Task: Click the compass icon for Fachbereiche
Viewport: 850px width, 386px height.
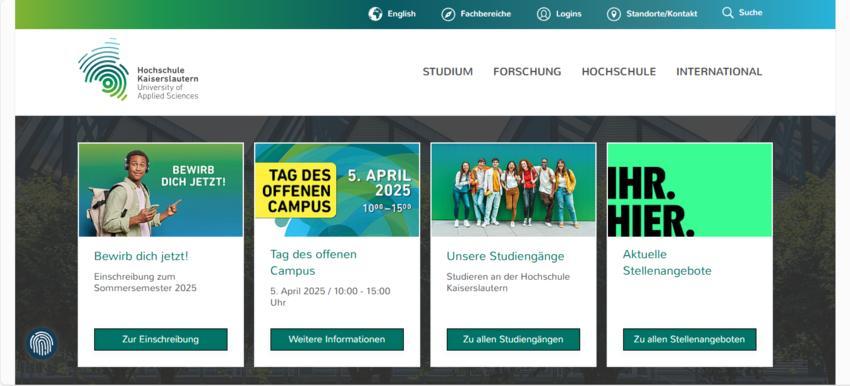Action: [x=448, y=14]
